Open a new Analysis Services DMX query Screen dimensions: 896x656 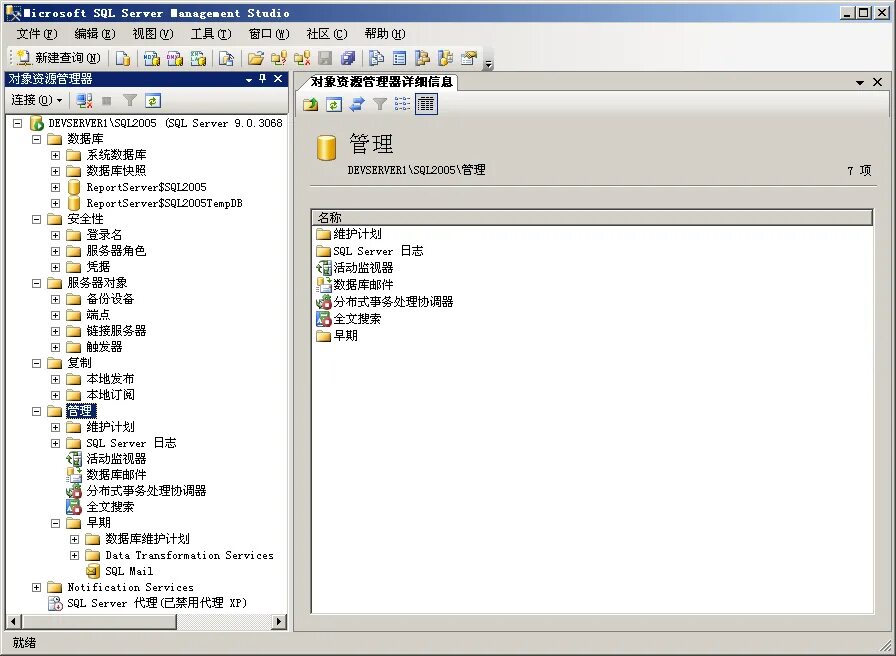click(x=175, y=58)
